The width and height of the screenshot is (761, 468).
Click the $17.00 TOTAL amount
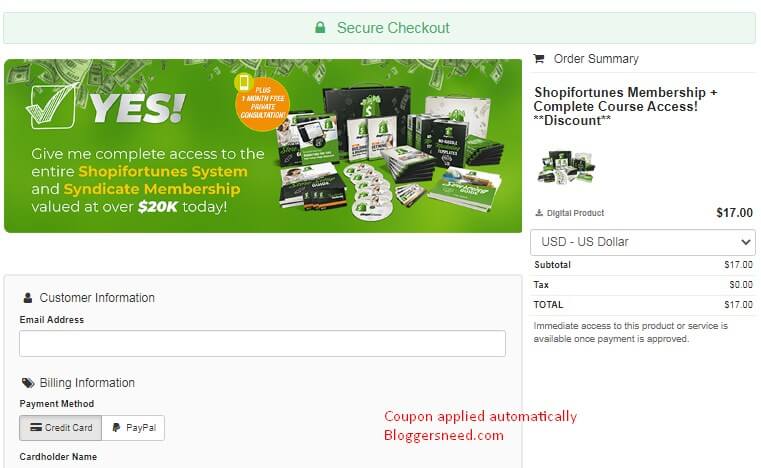pyautogui.click(x=738, y=305)
